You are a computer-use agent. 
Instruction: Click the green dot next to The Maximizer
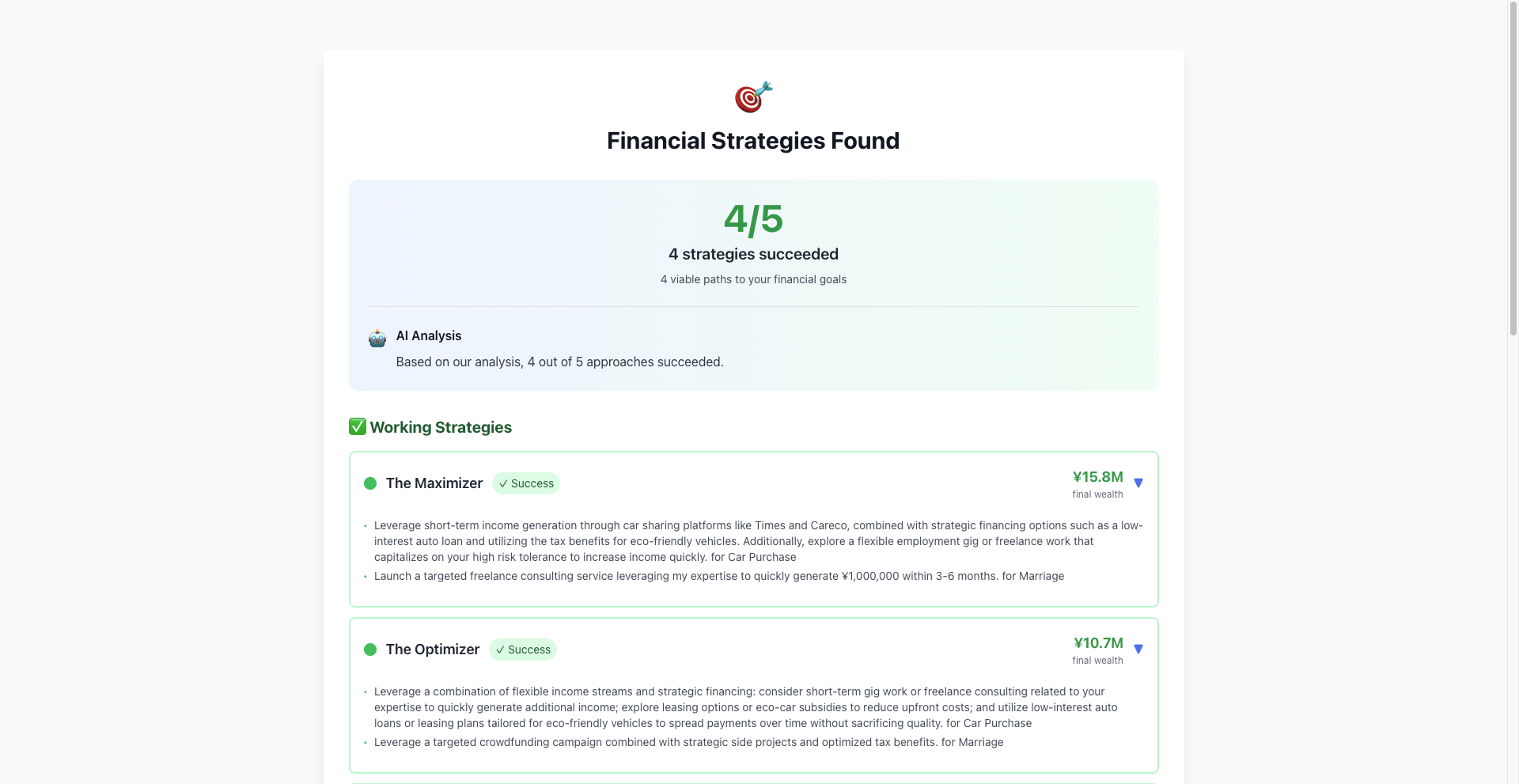tap(370, 483)
